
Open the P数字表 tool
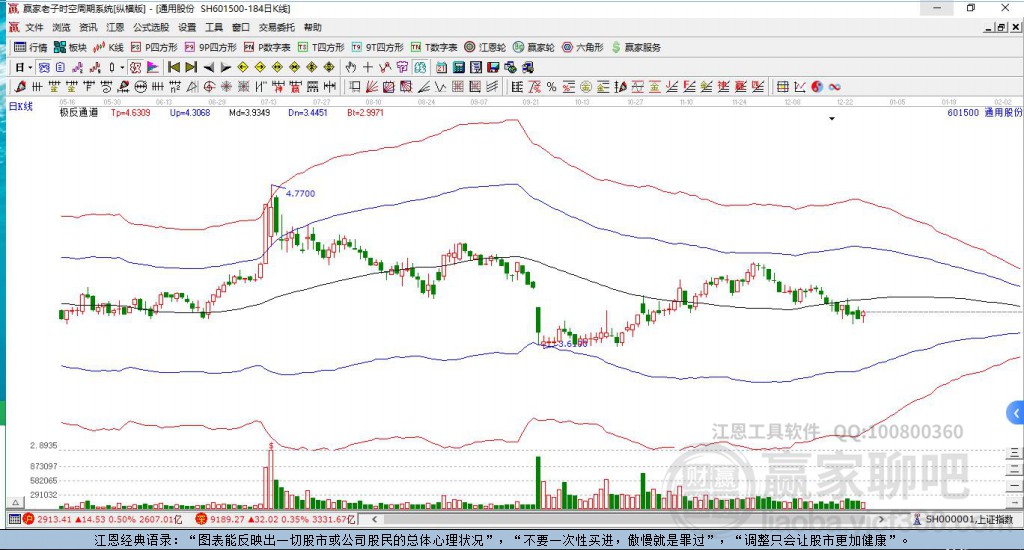[267, 47]
